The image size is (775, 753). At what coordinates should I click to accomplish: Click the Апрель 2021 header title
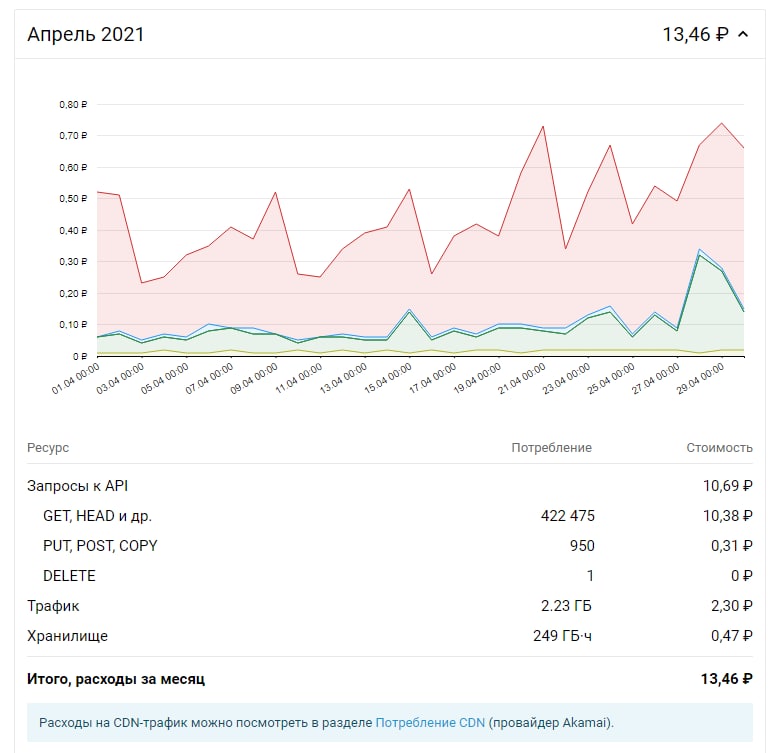click(86, 35)
